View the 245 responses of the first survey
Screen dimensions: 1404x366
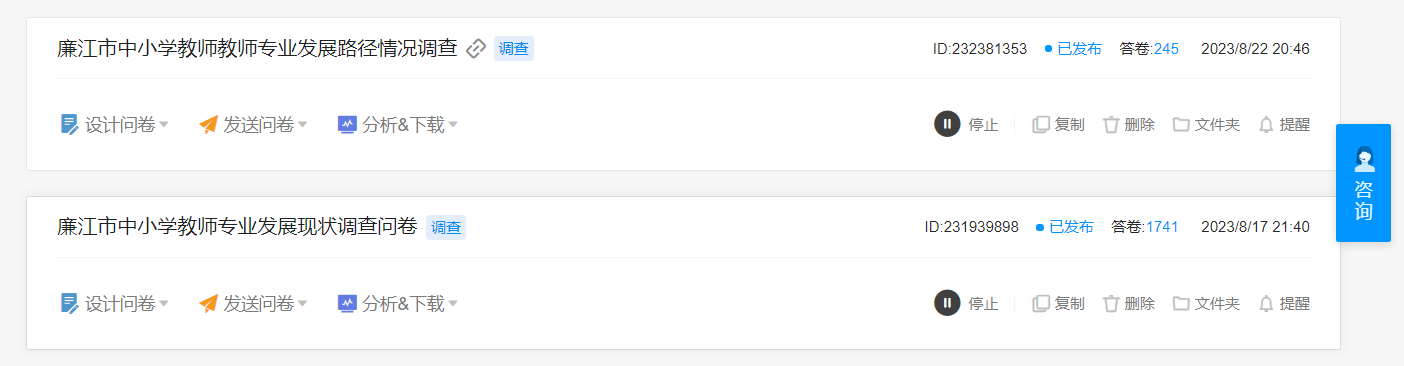pos(1166,48)
